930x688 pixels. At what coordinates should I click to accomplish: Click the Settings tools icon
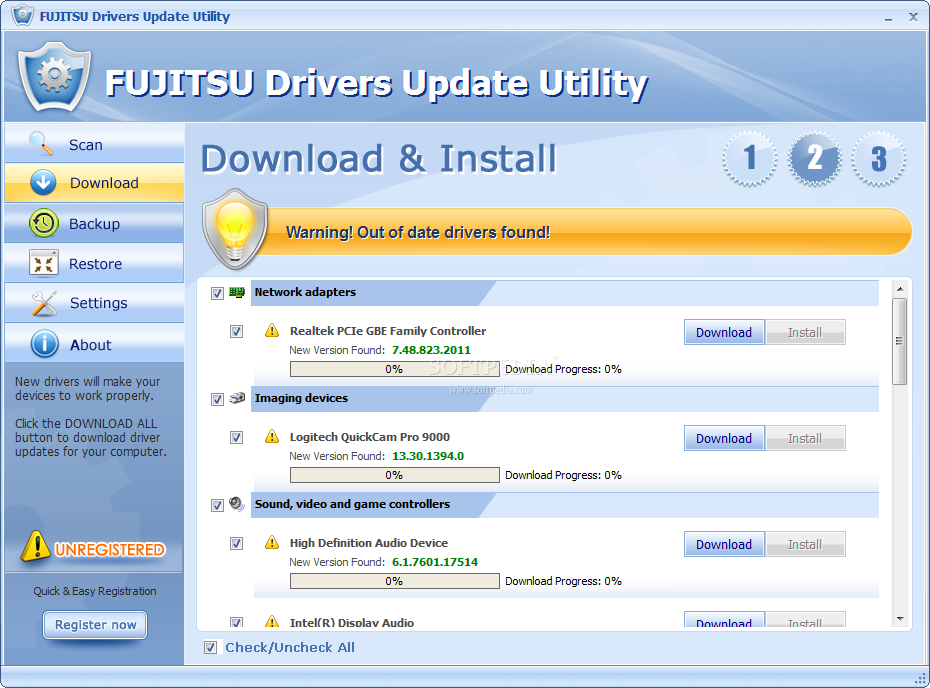click(44, 303)
